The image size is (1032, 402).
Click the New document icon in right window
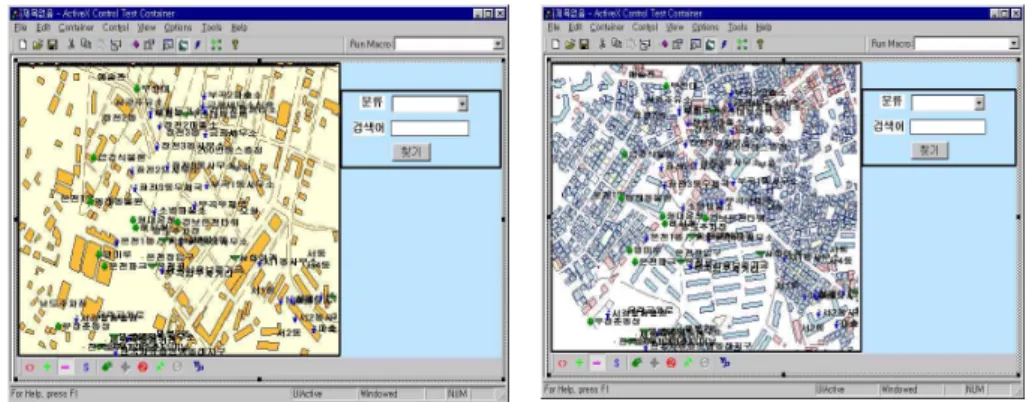pos(555,44)
